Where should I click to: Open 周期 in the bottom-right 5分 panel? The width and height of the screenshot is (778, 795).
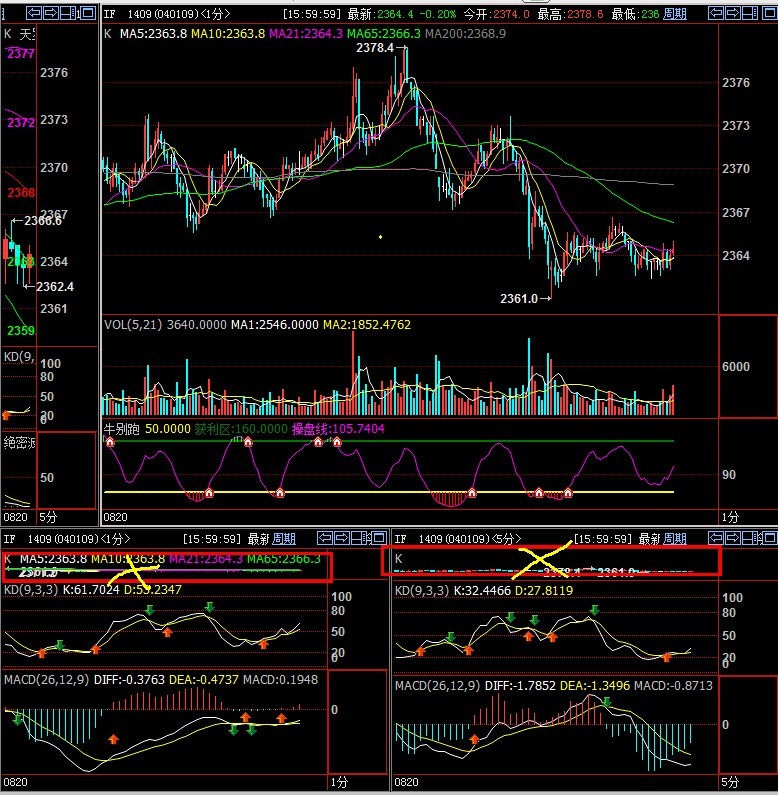click(674, 538)
